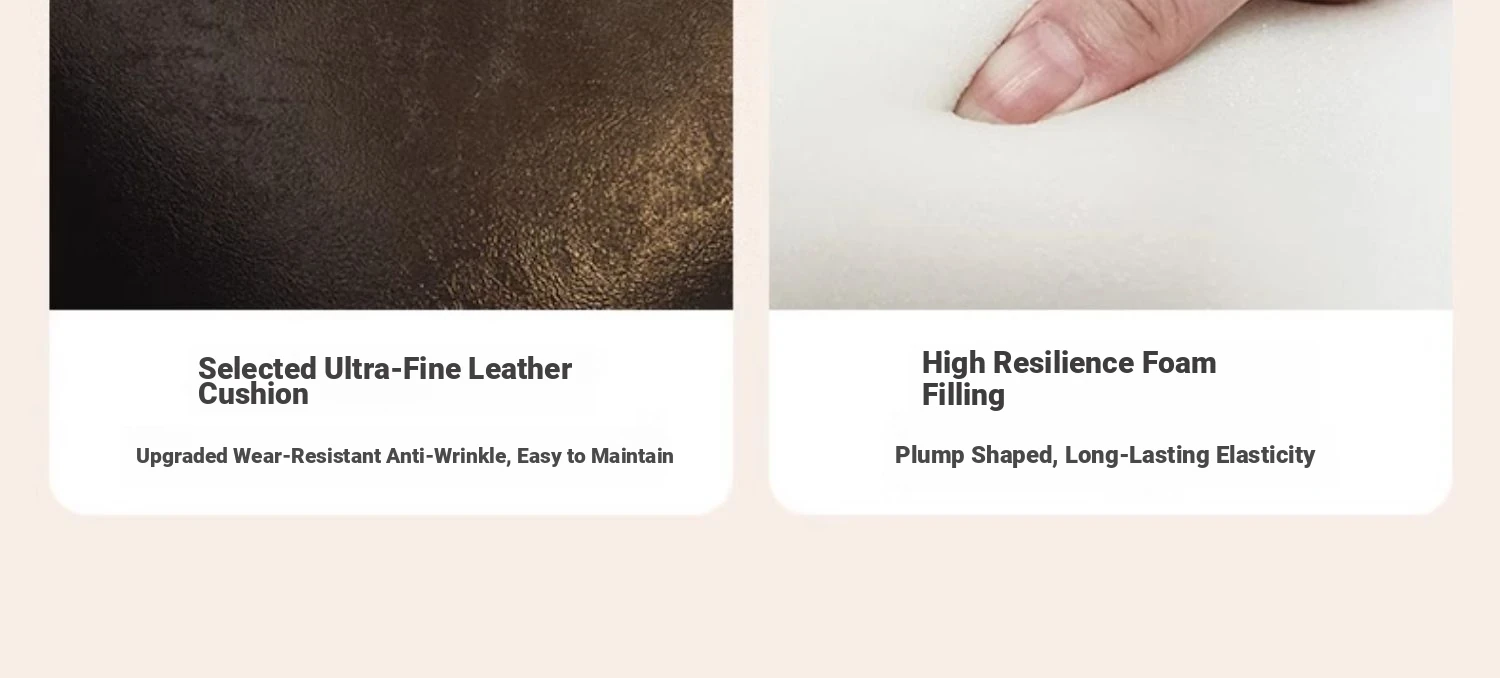
Task: Select the 'Selected Ultra-Fine Leather Cushion' heading
Action: pyautogui.click(x=385, y=381)
